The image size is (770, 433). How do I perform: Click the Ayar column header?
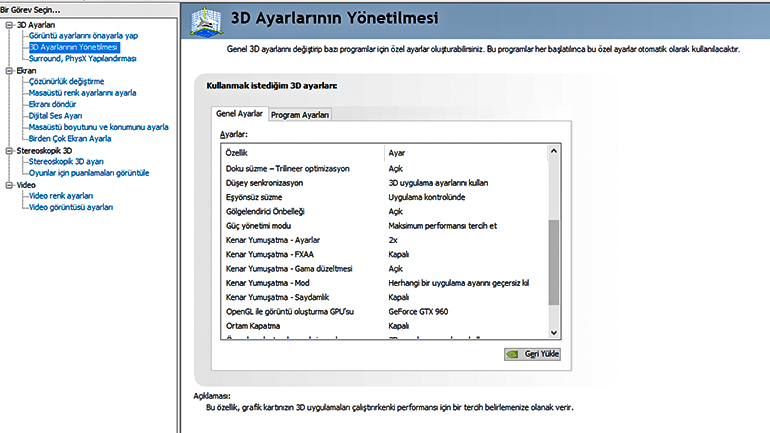click(x=466, y=153)
